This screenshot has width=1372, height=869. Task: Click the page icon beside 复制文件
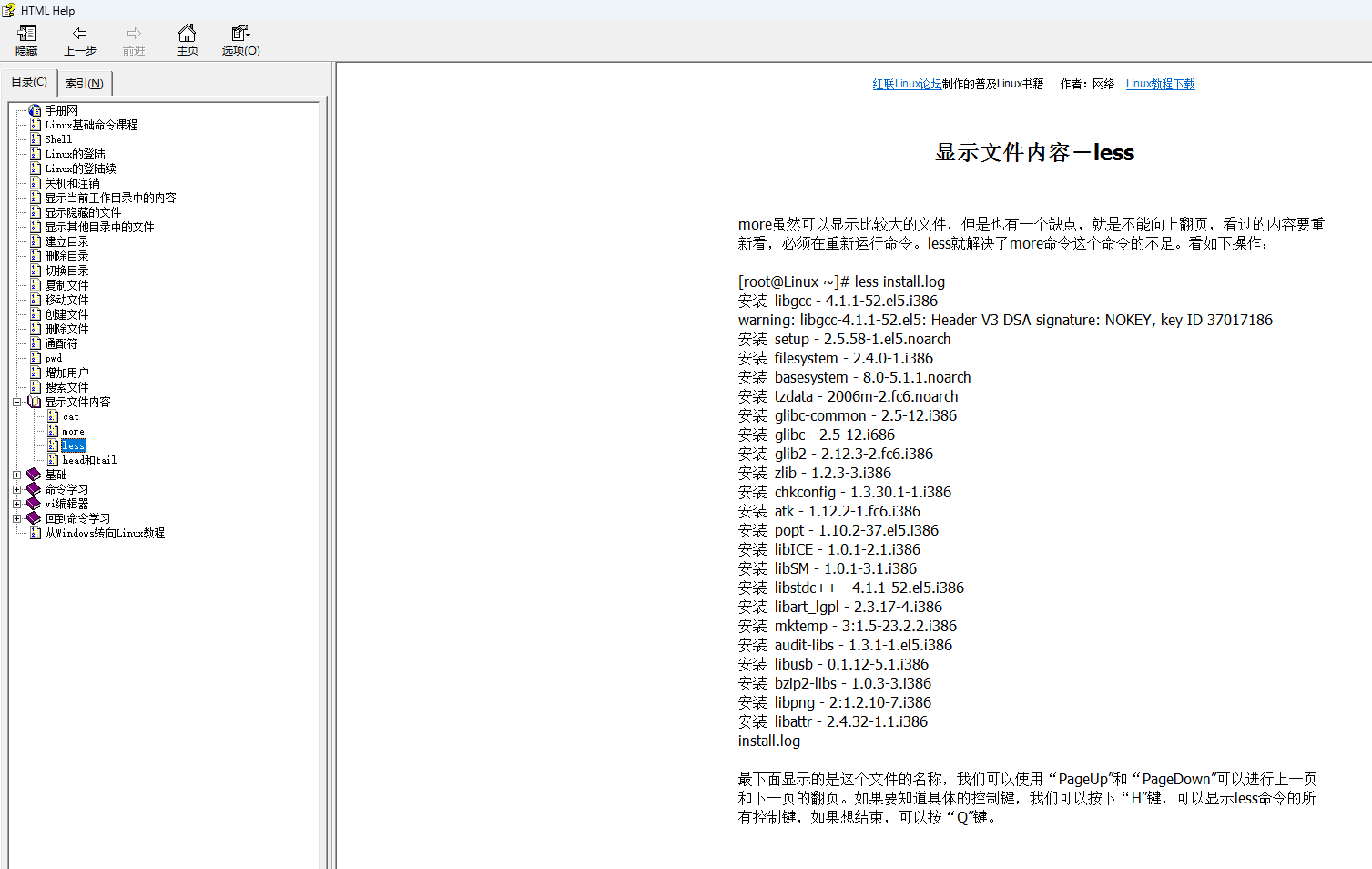(36, 285)
